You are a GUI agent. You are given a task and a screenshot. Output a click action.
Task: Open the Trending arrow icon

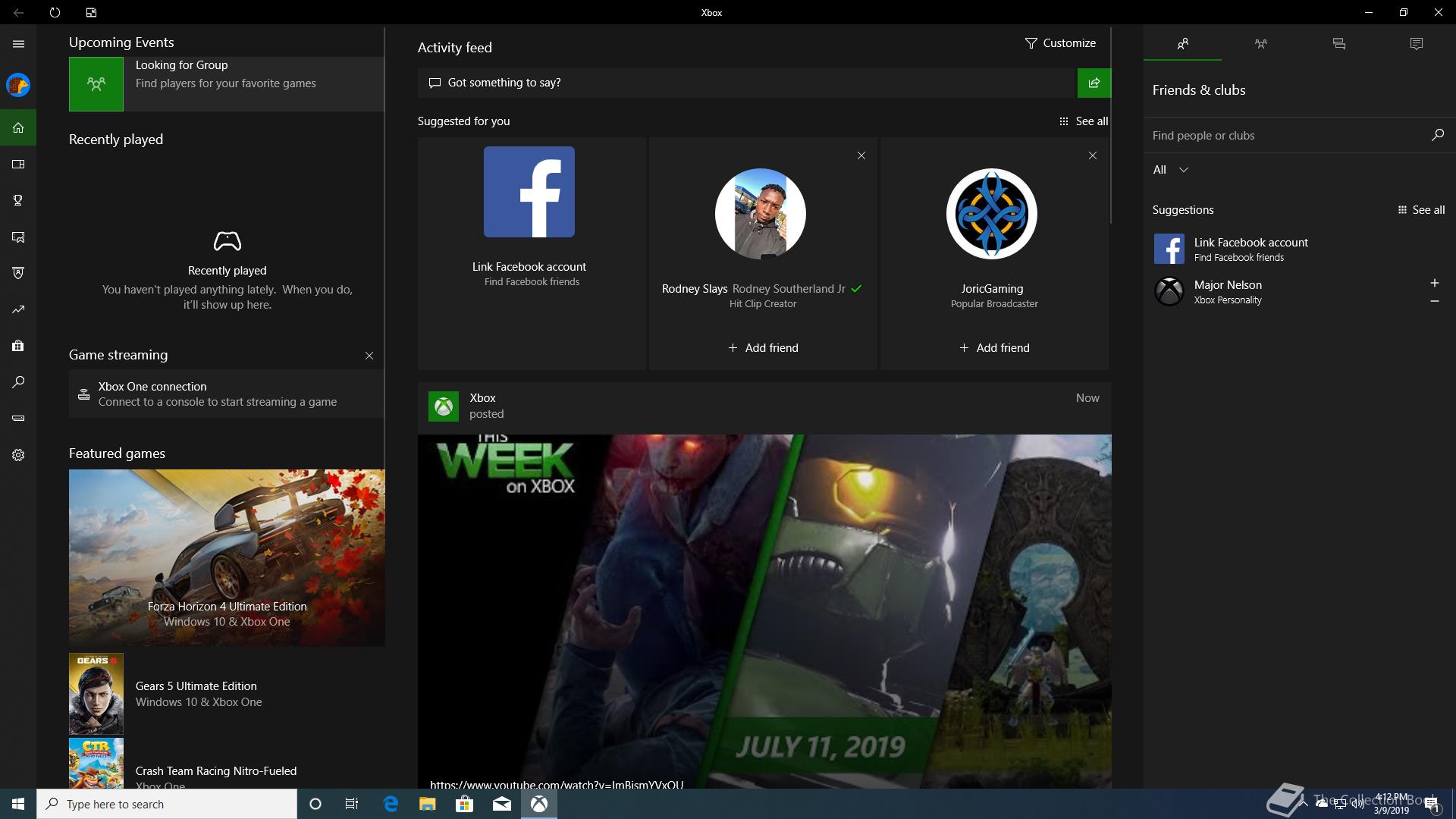click(18, 309)
